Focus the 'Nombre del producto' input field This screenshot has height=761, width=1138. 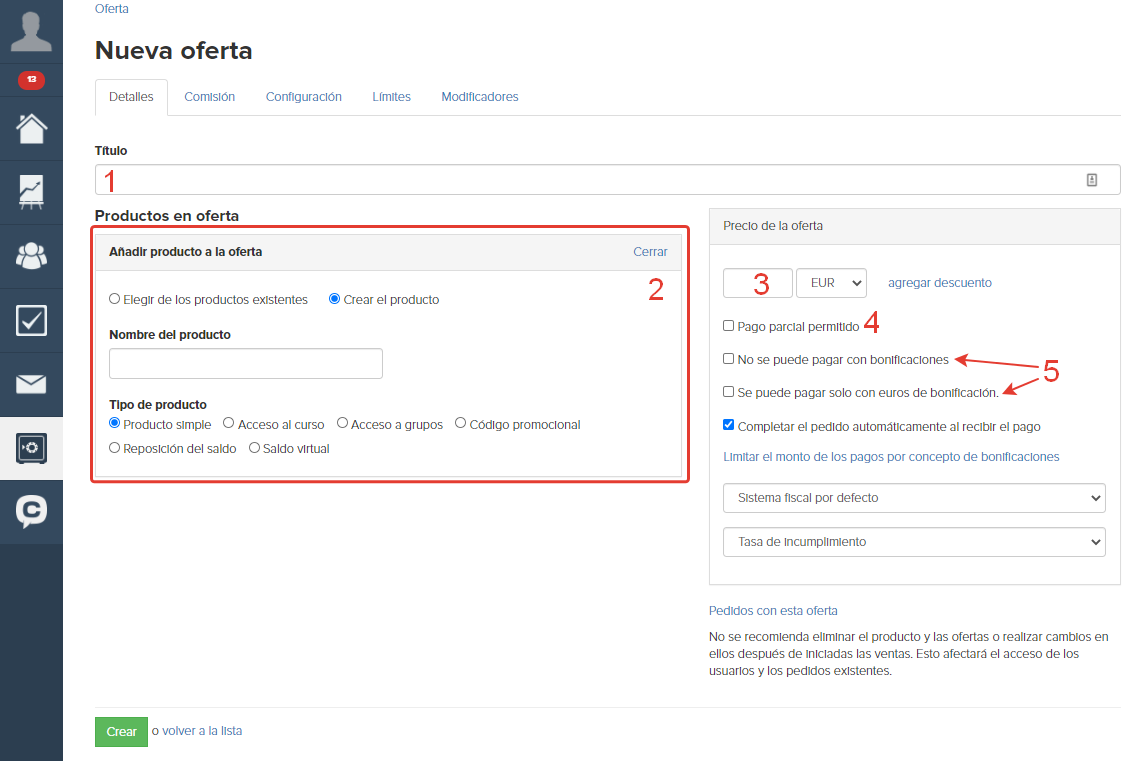pyautogui.click(x=246, y=363)
